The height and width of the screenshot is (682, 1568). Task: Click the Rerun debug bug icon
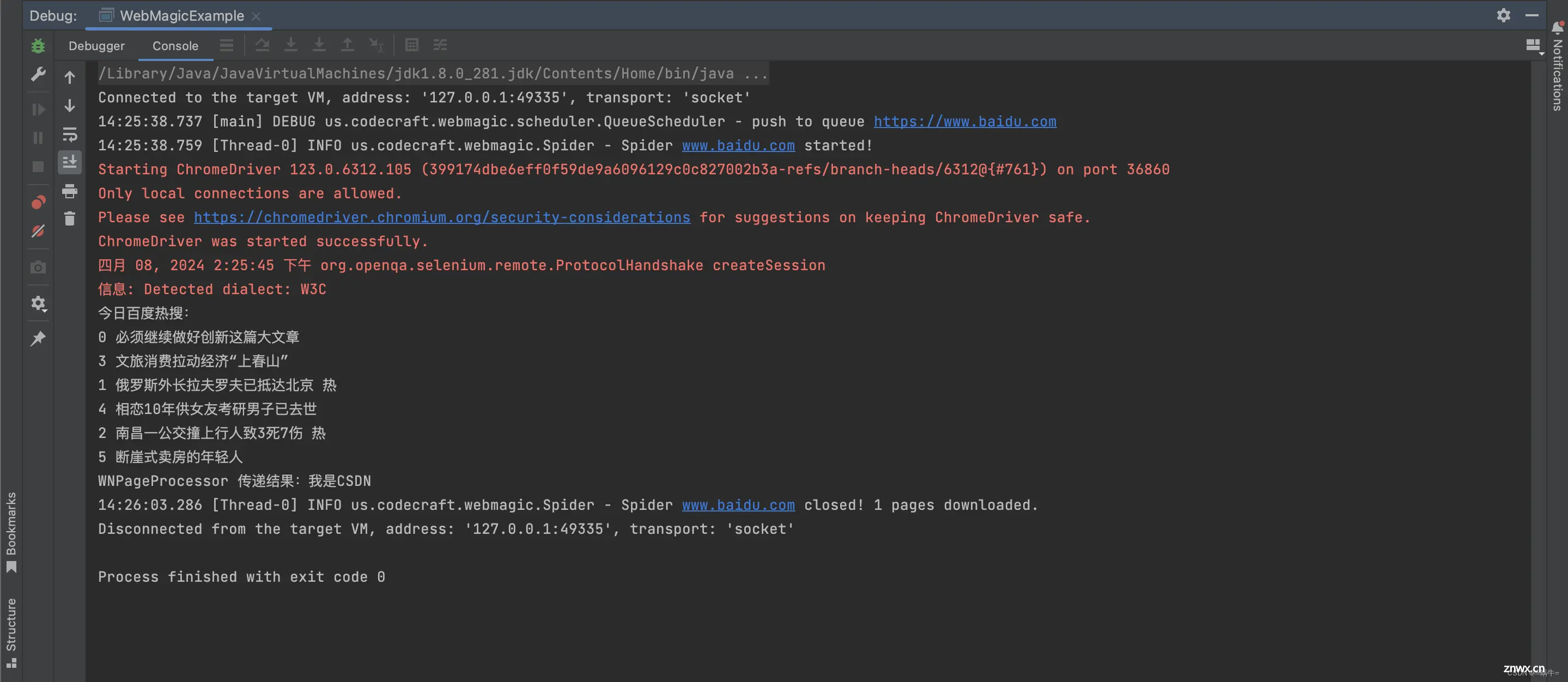click(x=38, y=46)
